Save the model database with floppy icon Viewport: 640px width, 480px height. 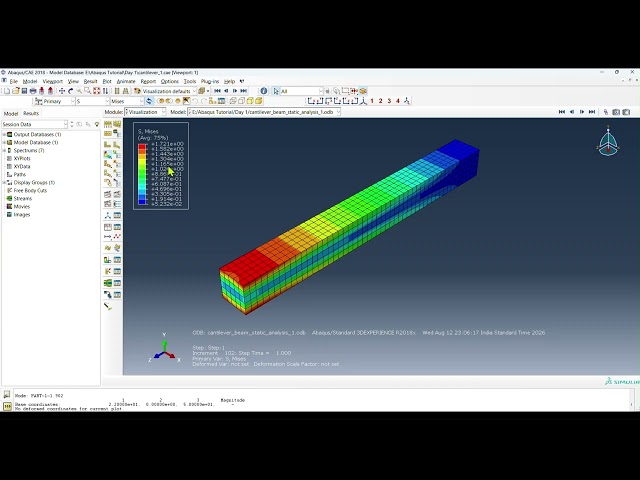pos(24,91)
